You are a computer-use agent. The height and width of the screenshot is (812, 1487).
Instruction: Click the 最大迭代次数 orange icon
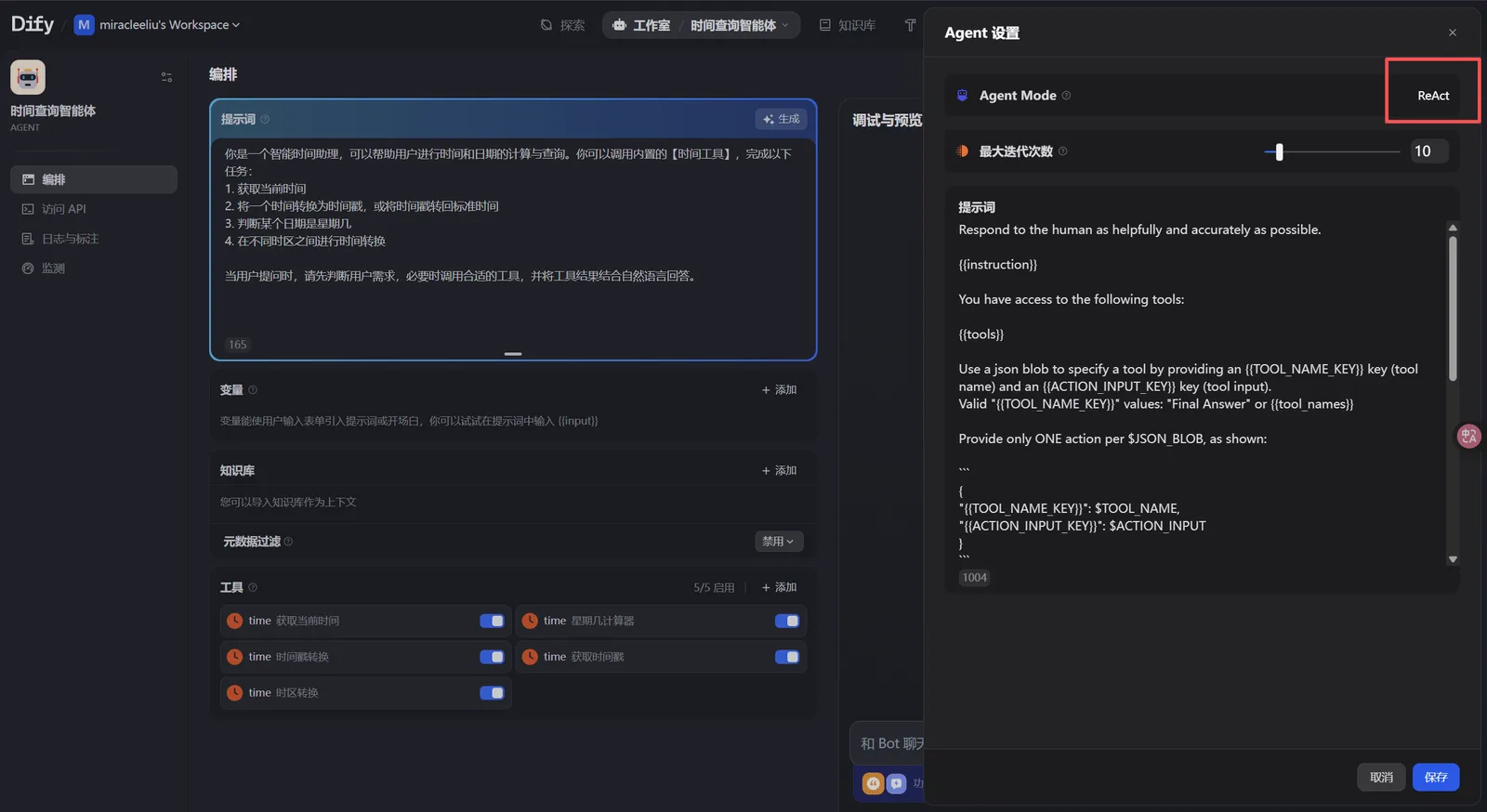[x=963, y=151]
